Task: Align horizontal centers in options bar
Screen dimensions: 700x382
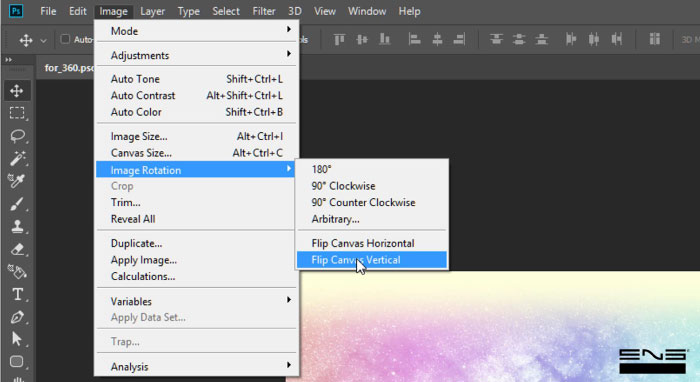Action: click(x=437, y=40)
